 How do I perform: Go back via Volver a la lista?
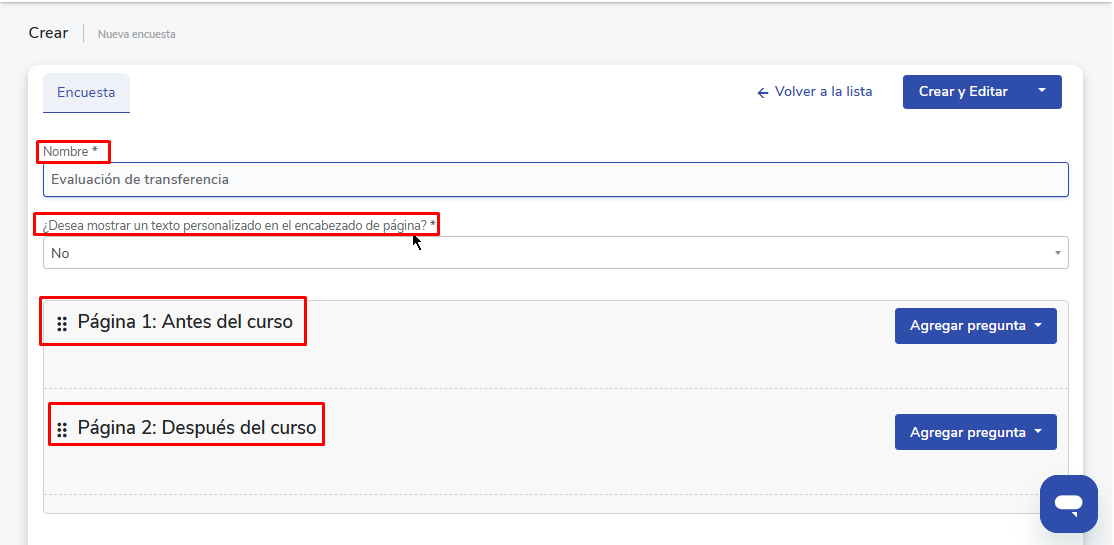[823, 92]
